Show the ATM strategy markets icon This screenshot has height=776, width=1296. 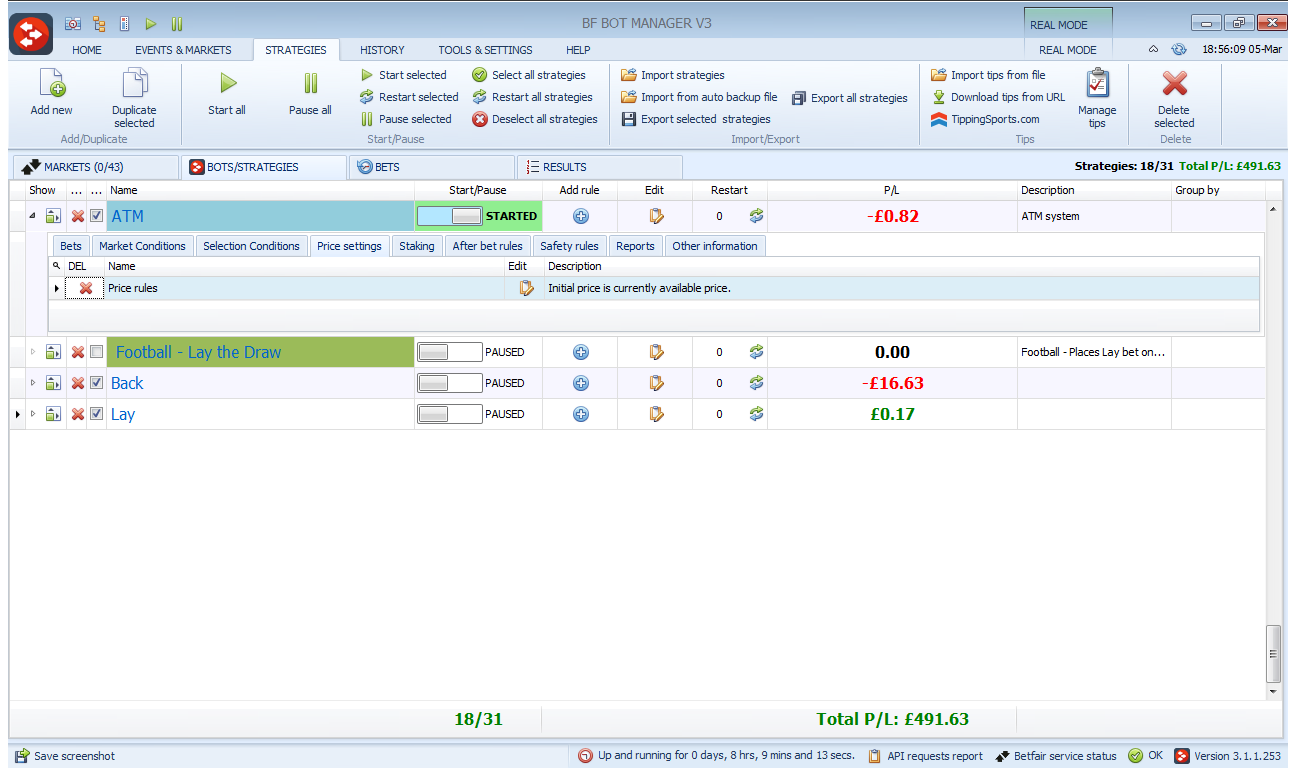pyautogui.click(x=54, y=216)
